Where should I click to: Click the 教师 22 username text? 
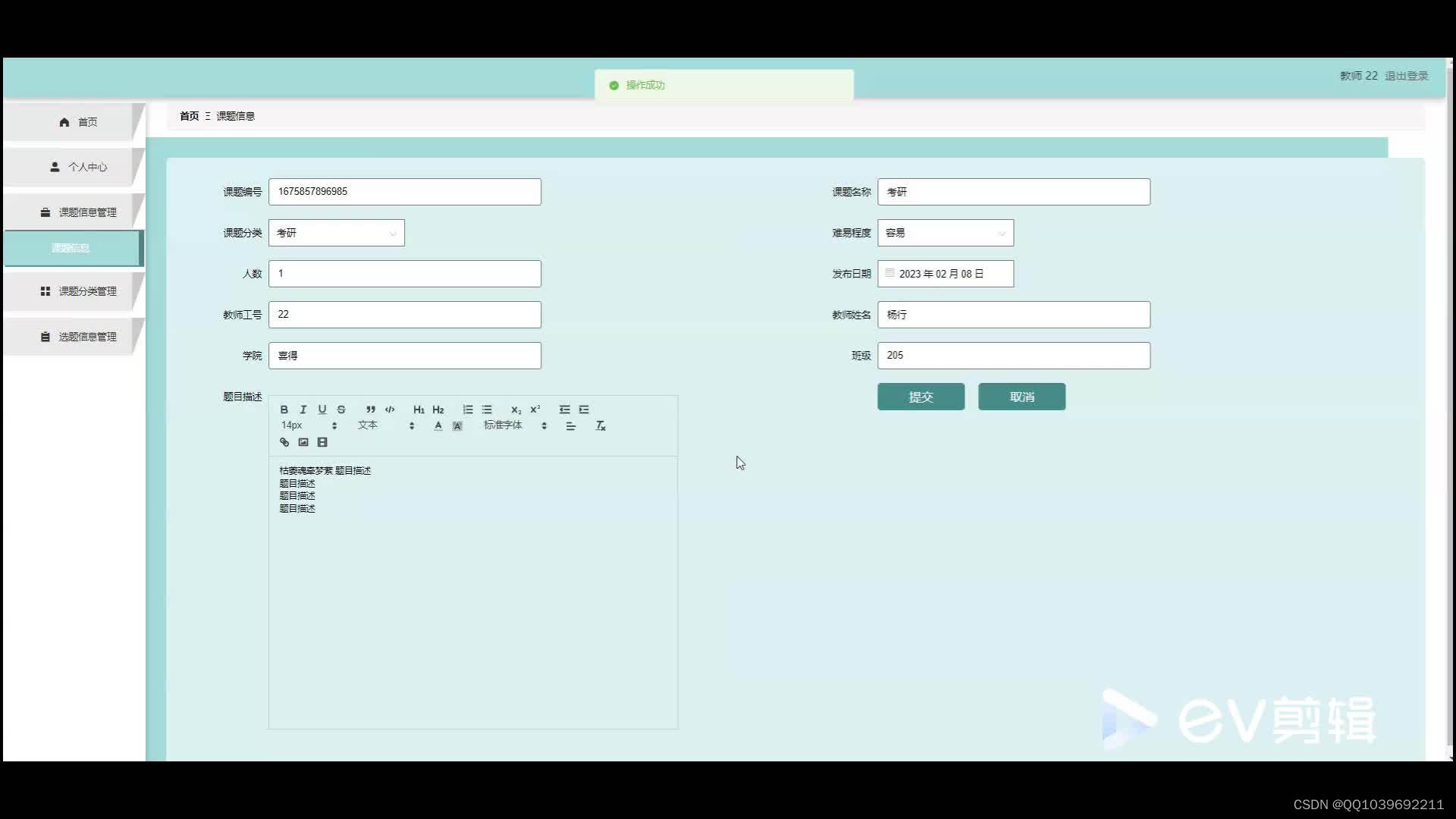pos(1358,76)
